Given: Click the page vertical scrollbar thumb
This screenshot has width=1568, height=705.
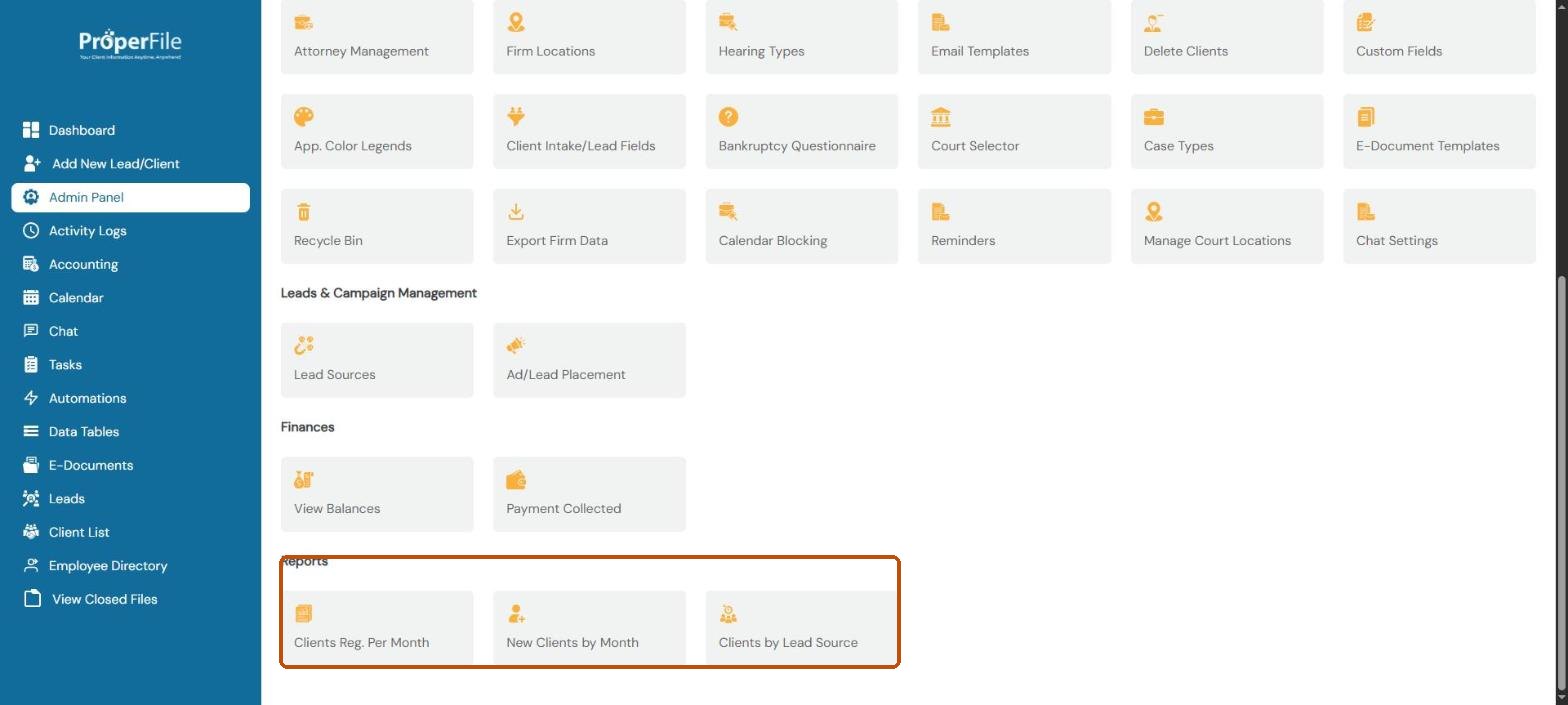Looking at the screenshot, I should point(1561,483).
